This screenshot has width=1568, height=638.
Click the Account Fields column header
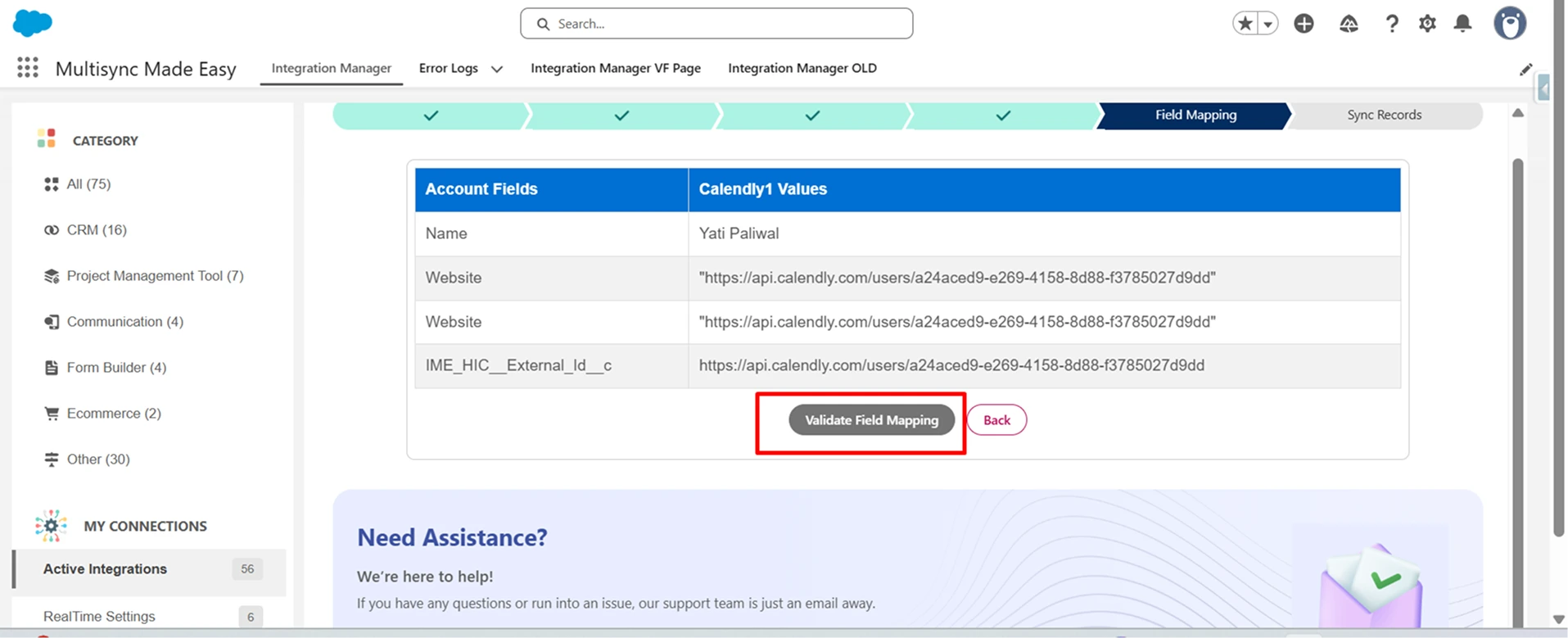(x=551, y=189)
